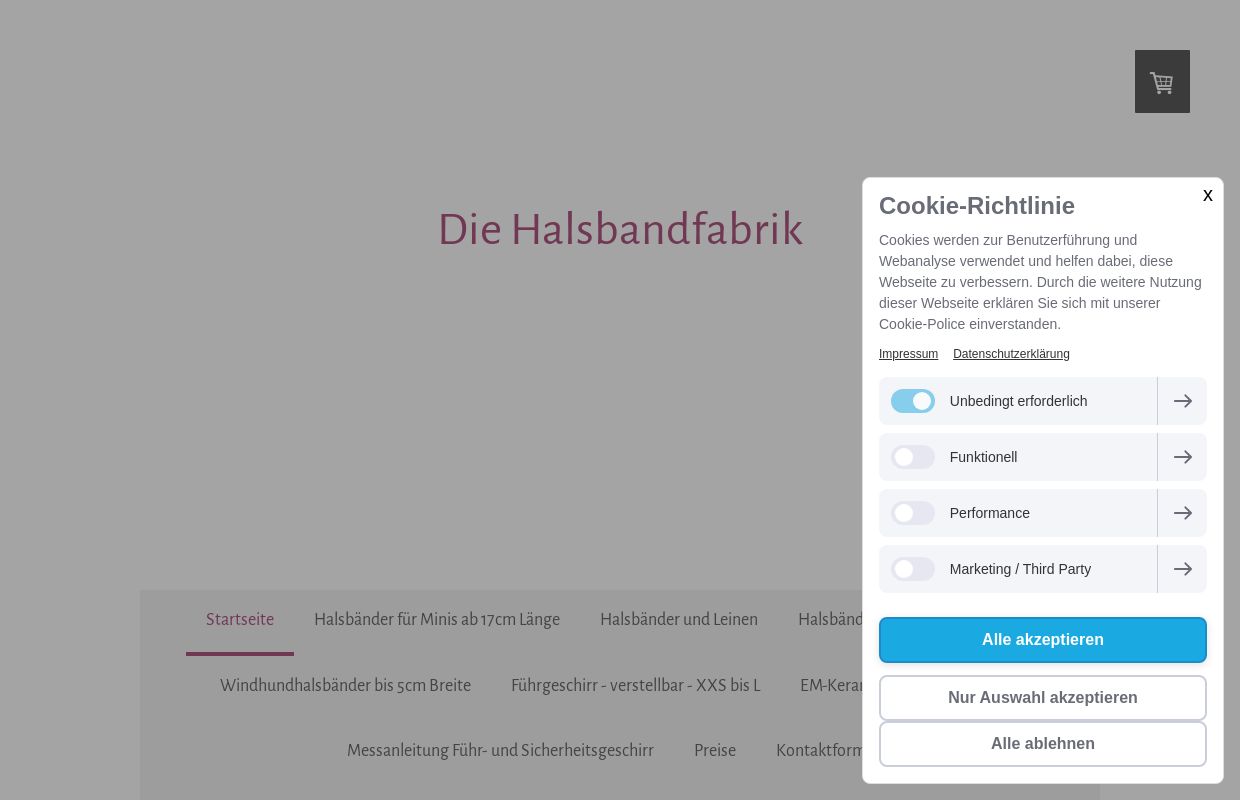Enable the Funktionell cookies switch

pos(913,457)
